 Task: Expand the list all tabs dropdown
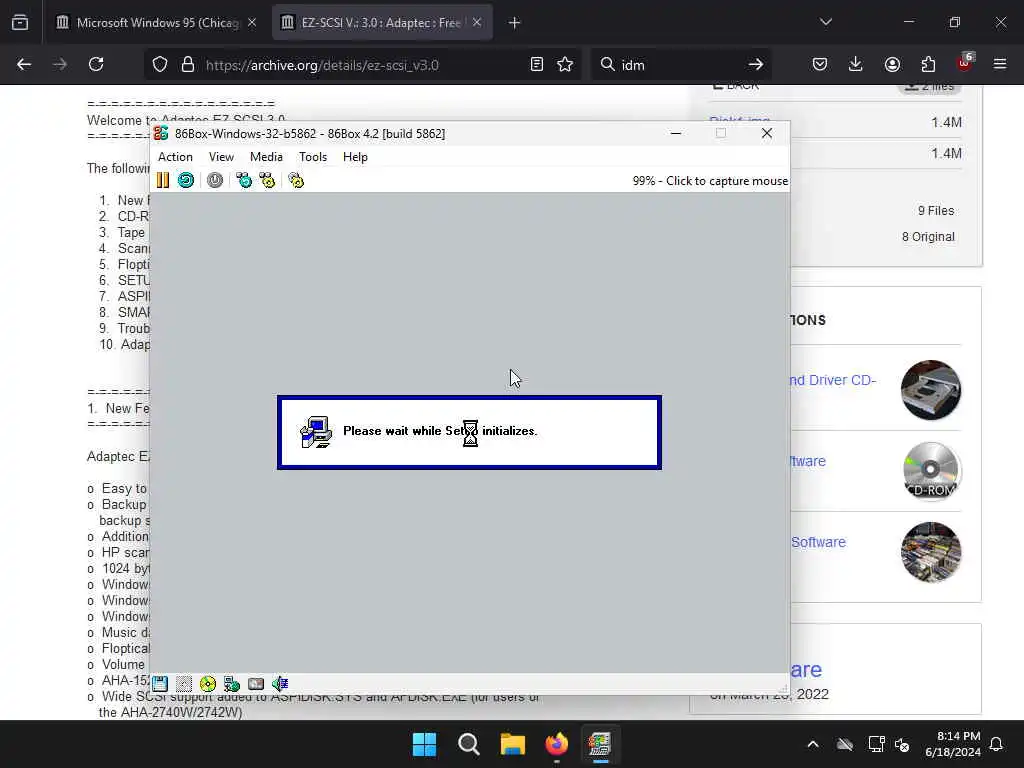click(825, 22)
